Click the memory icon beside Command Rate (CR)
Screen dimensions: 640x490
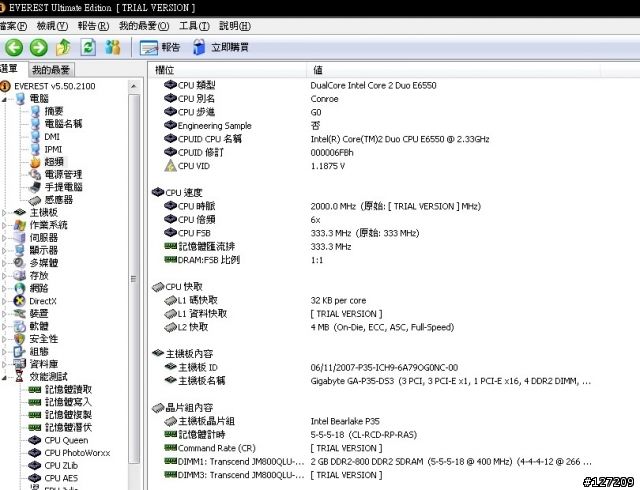(170, 448)
